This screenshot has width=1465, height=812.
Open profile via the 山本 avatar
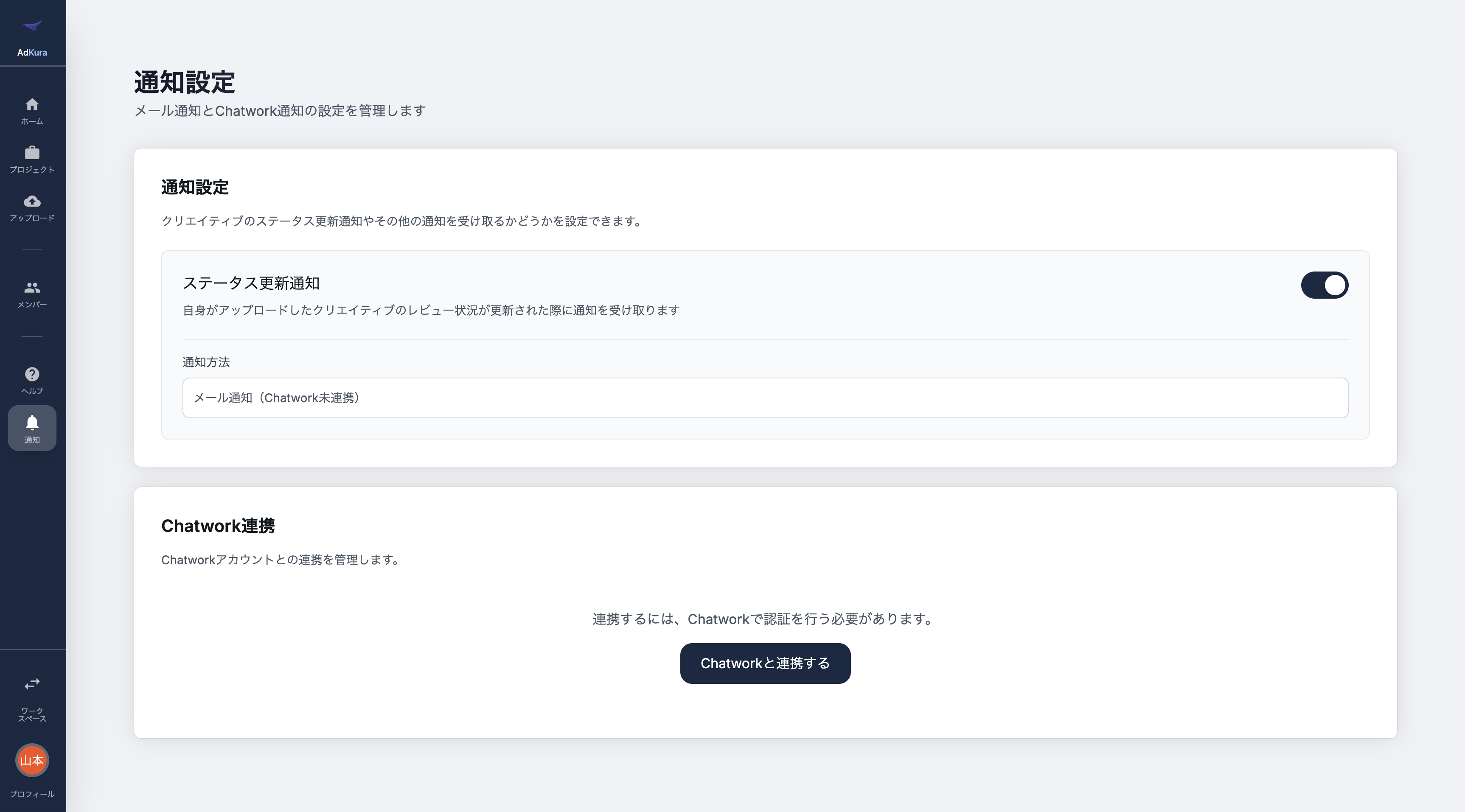(32, 760)
